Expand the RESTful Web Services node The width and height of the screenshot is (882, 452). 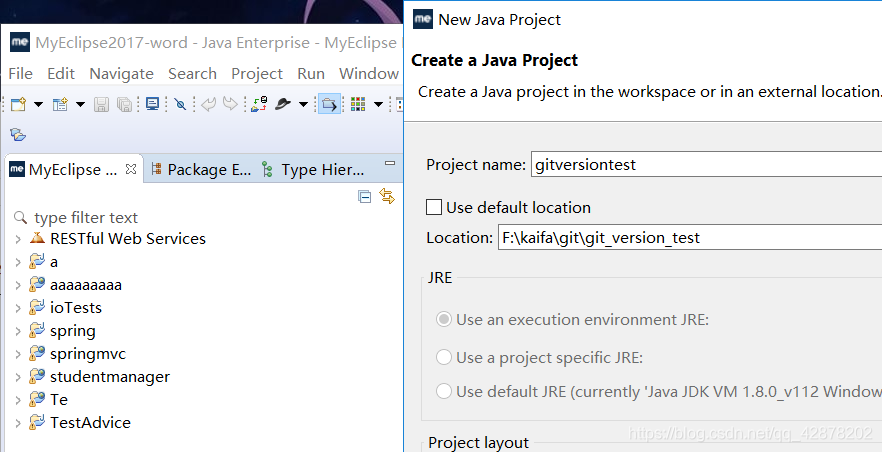coord(19,239)
